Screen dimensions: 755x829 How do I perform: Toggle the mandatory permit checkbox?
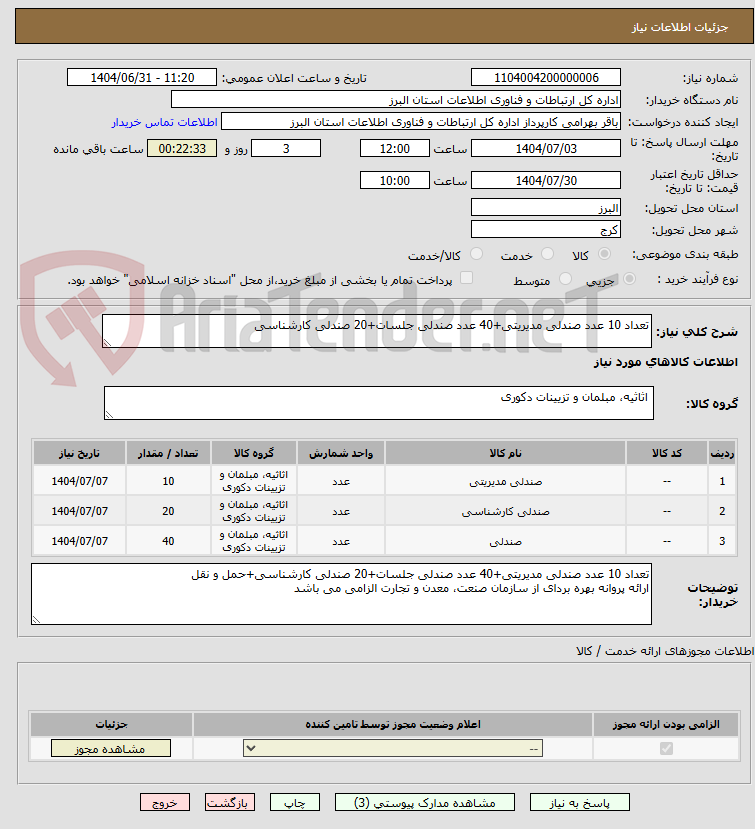(x=666, y=749)
